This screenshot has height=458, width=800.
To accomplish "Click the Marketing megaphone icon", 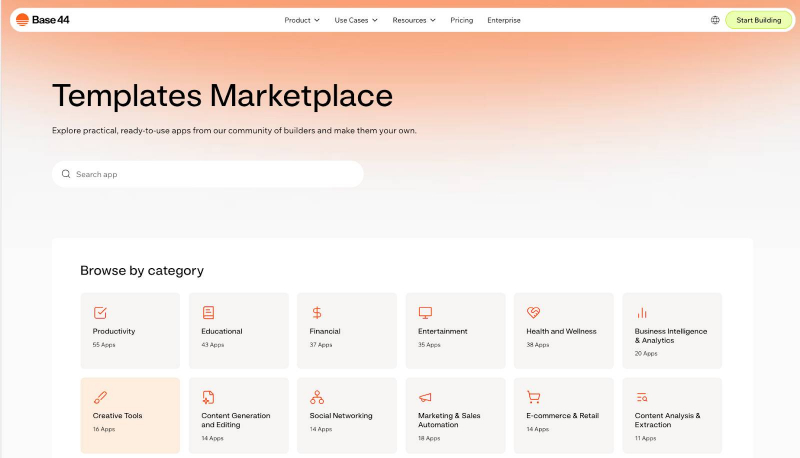I will (425, 397).
